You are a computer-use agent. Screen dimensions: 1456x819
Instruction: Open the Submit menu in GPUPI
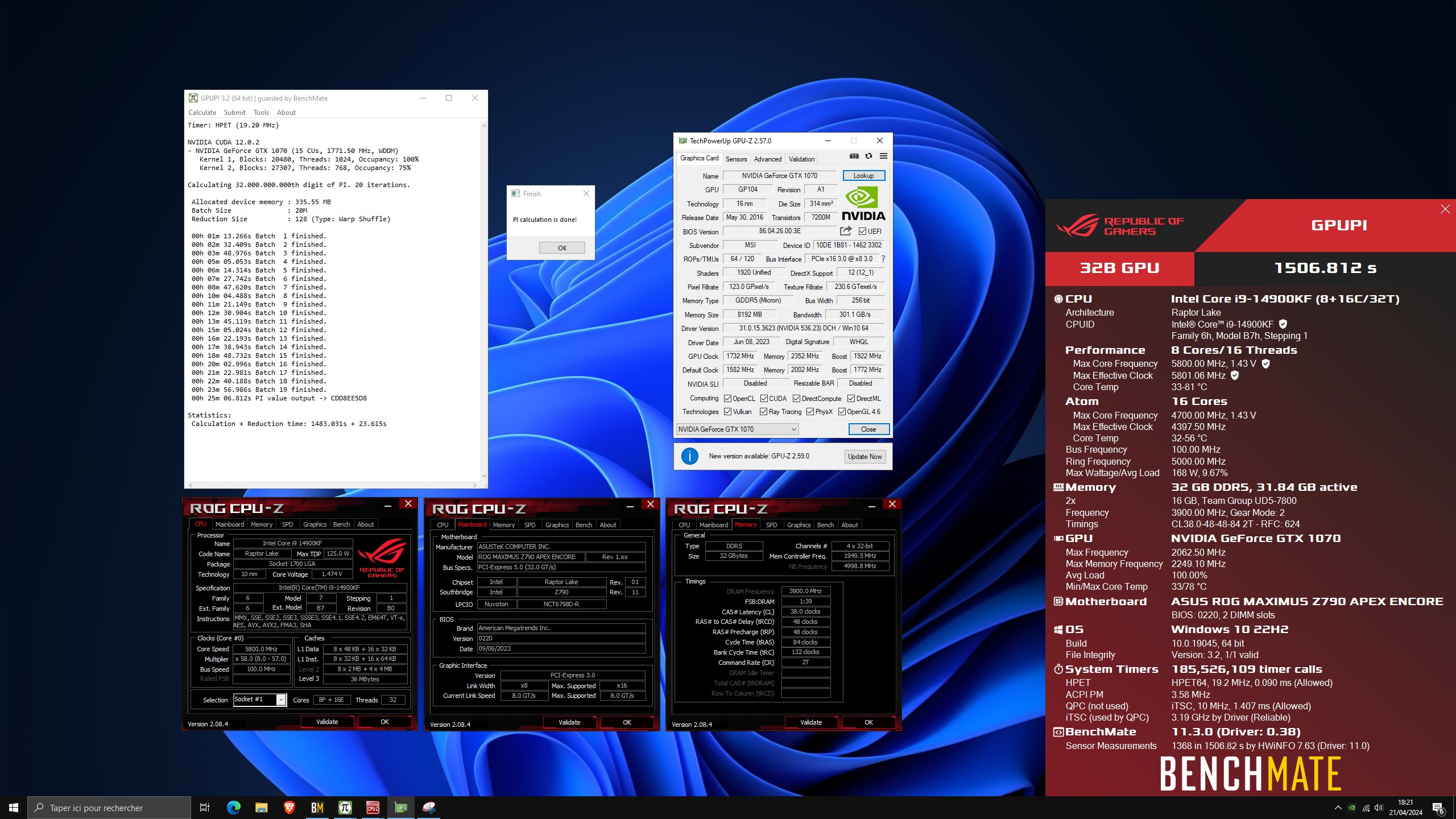coord(235,113)
